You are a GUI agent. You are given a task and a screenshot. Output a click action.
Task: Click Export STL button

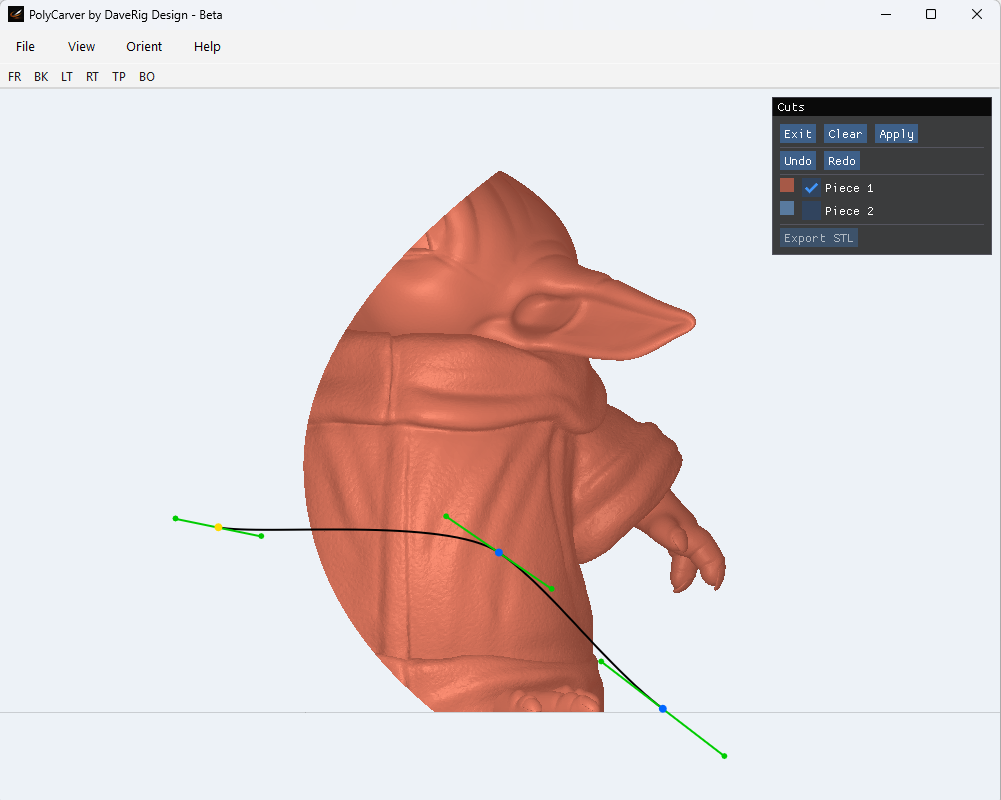(x=818, y=238)
